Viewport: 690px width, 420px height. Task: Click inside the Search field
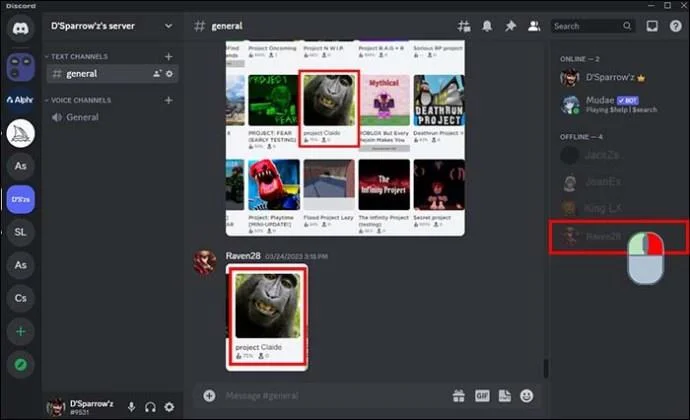pos(592,26)
